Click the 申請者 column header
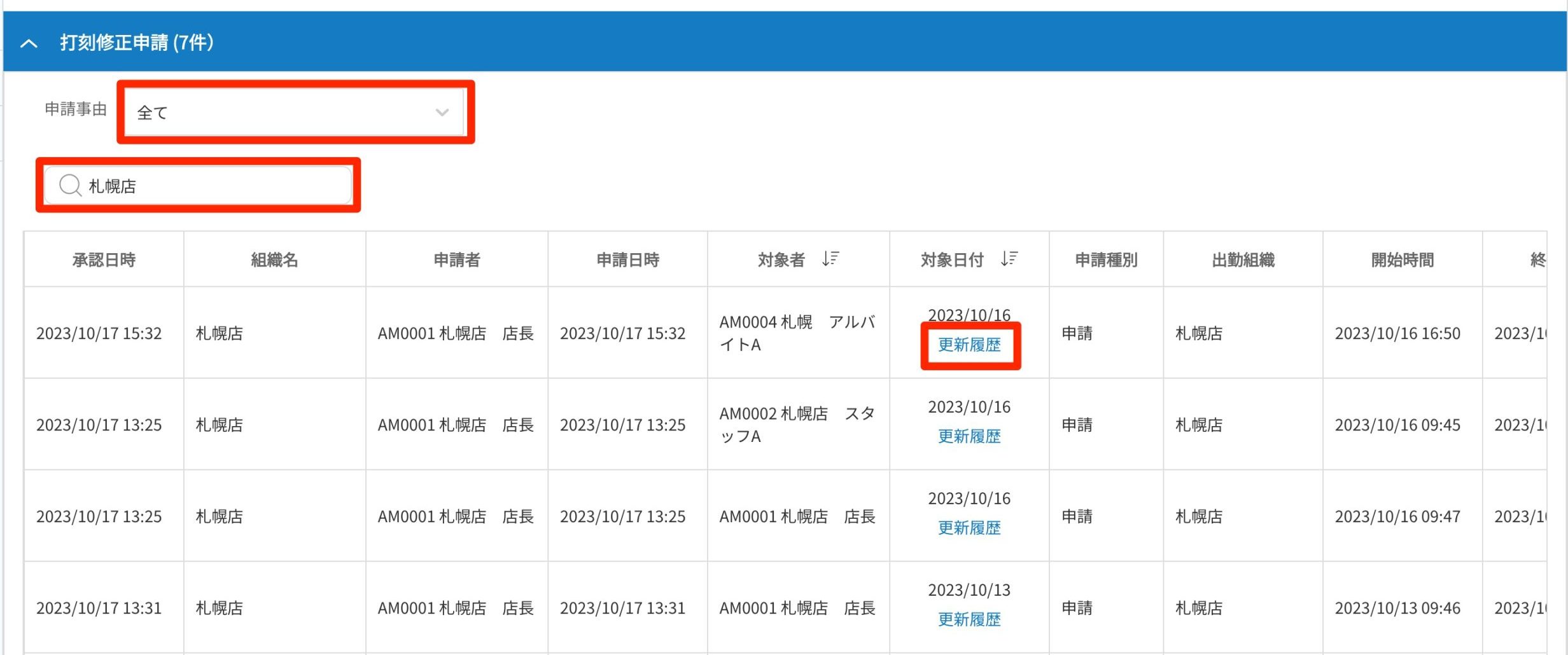Image resolution: width=1568 pixels, height=655 pixels. 456,260
